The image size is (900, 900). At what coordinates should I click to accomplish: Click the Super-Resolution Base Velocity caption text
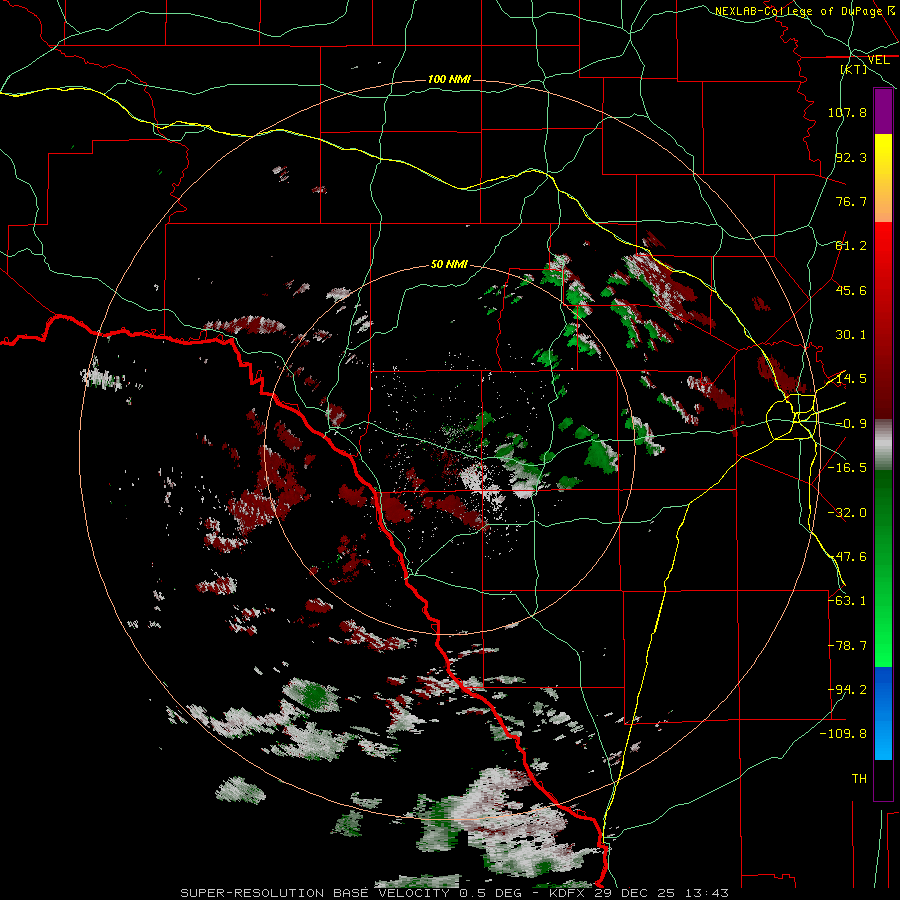[x=454, y=893]
